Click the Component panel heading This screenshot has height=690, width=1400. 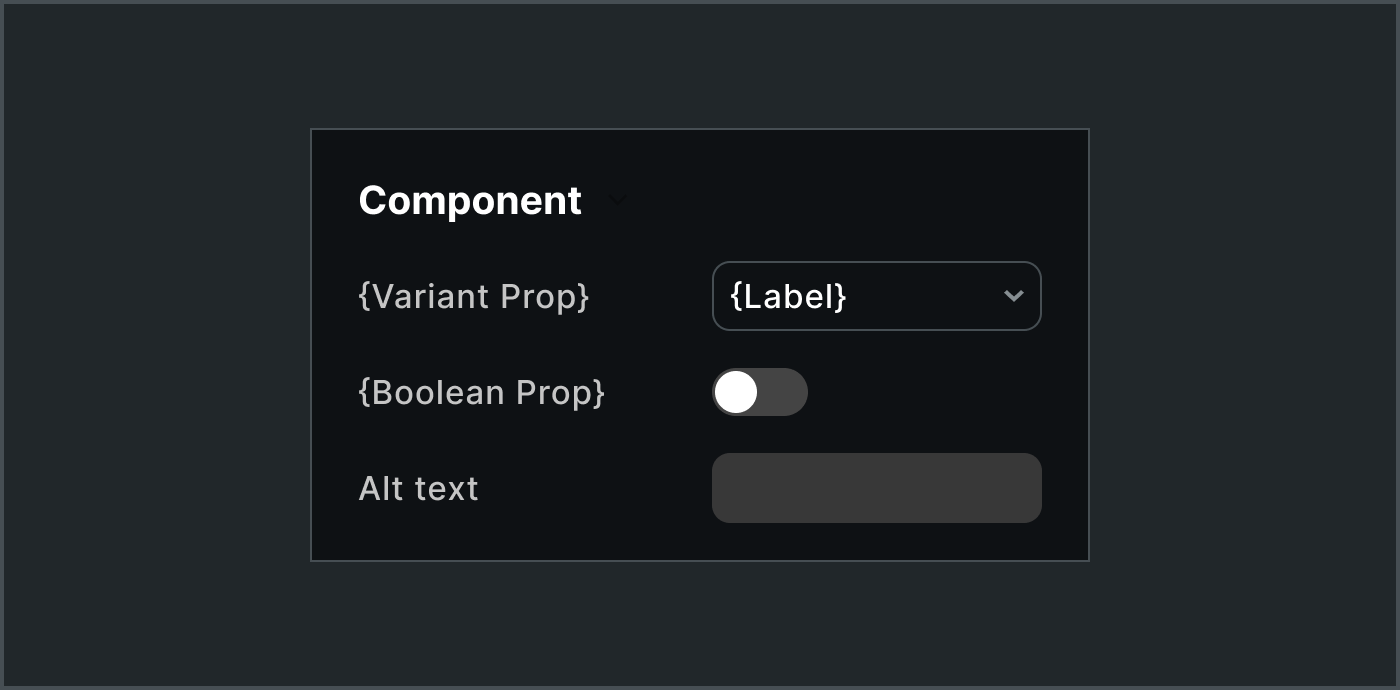(x=470, y=200)
